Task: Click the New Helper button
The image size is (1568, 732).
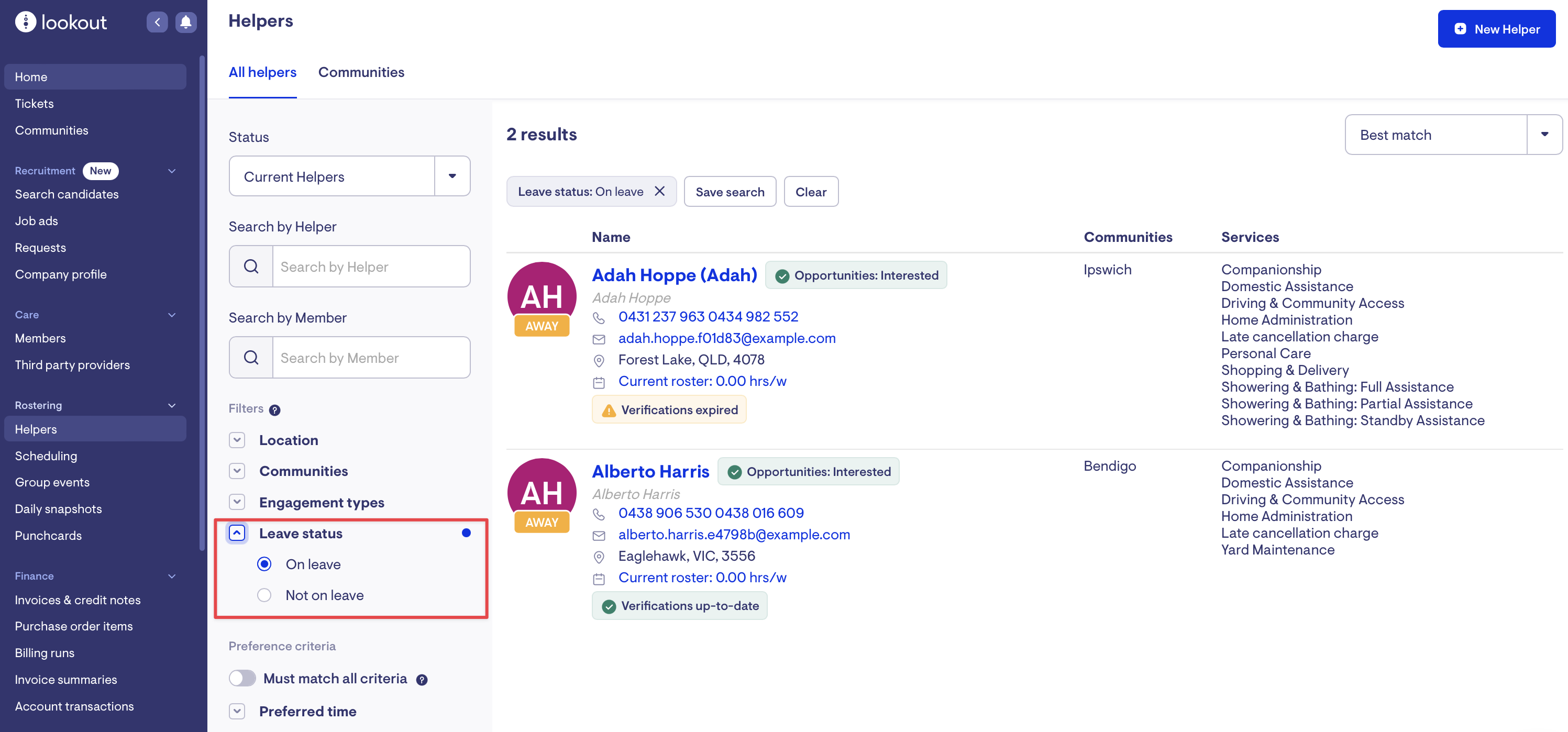Action: click(x=1496, y=29)
